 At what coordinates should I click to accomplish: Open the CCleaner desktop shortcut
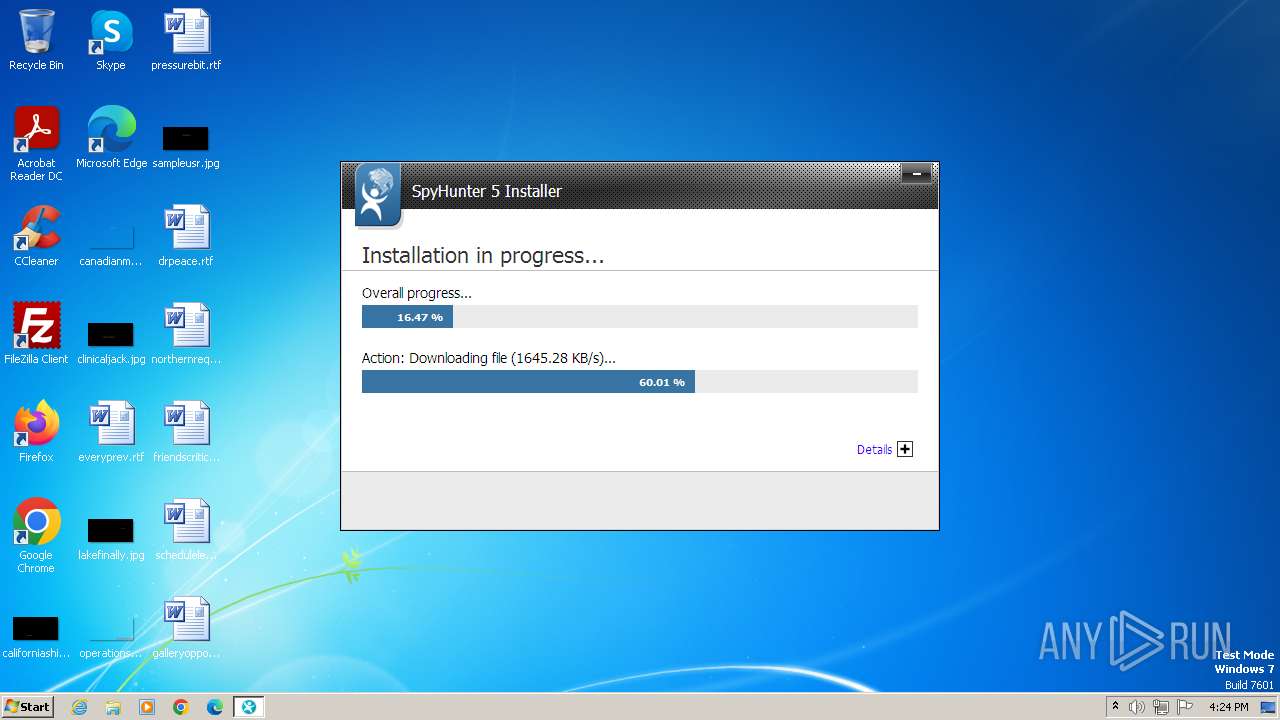pyautogui.click(x=36, y=237)
